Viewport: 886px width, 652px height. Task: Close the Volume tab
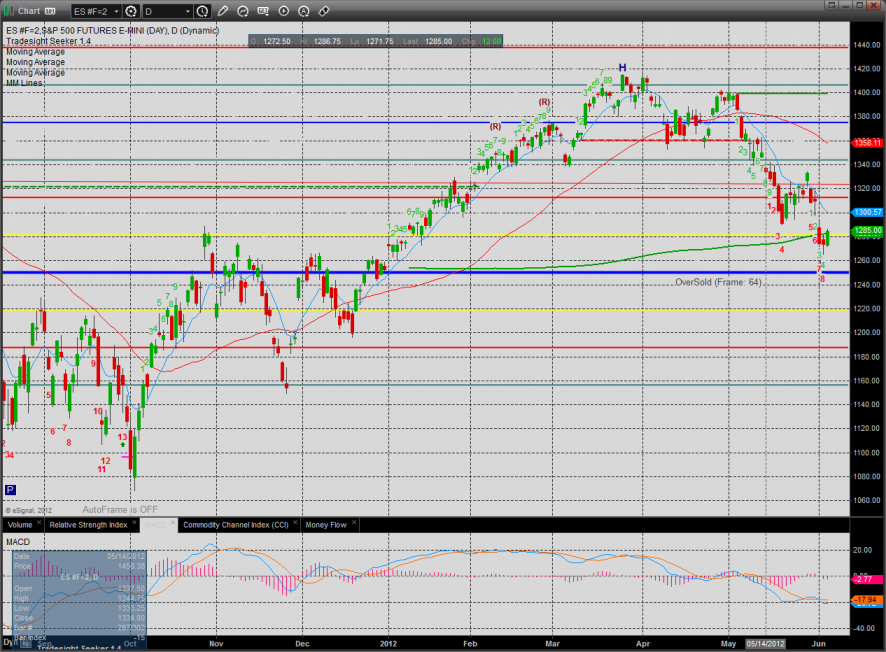(x=39, y=523)
